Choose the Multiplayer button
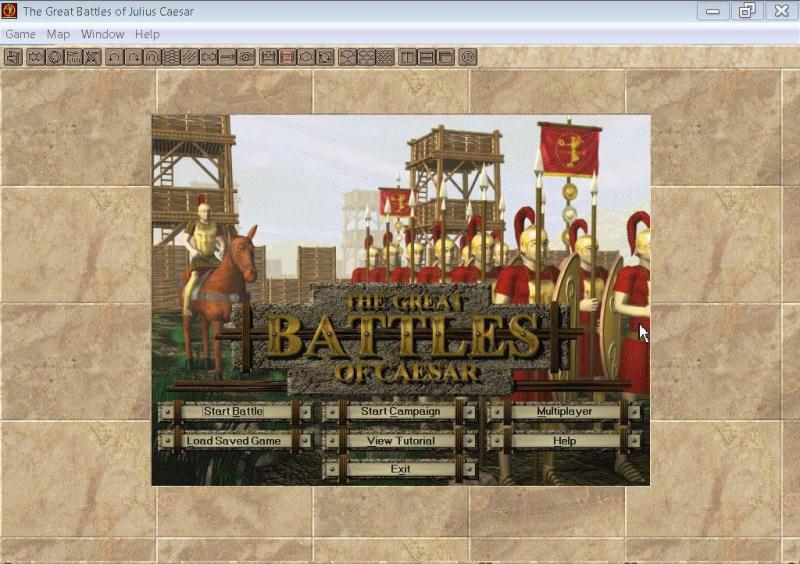The height and width of the screenshot is (564, 800). (x=564, y=411)
